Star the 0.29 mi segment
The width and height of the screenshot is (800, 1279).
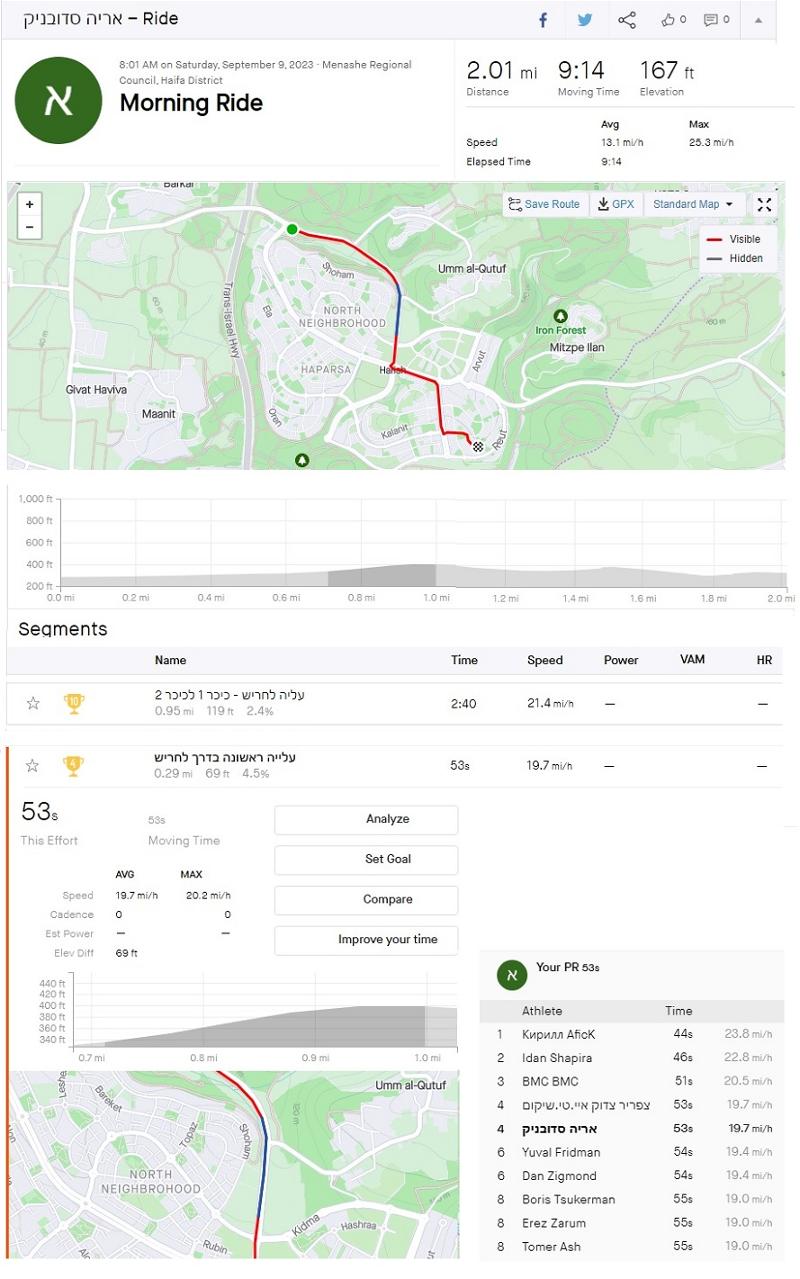[x=33, y=765]
